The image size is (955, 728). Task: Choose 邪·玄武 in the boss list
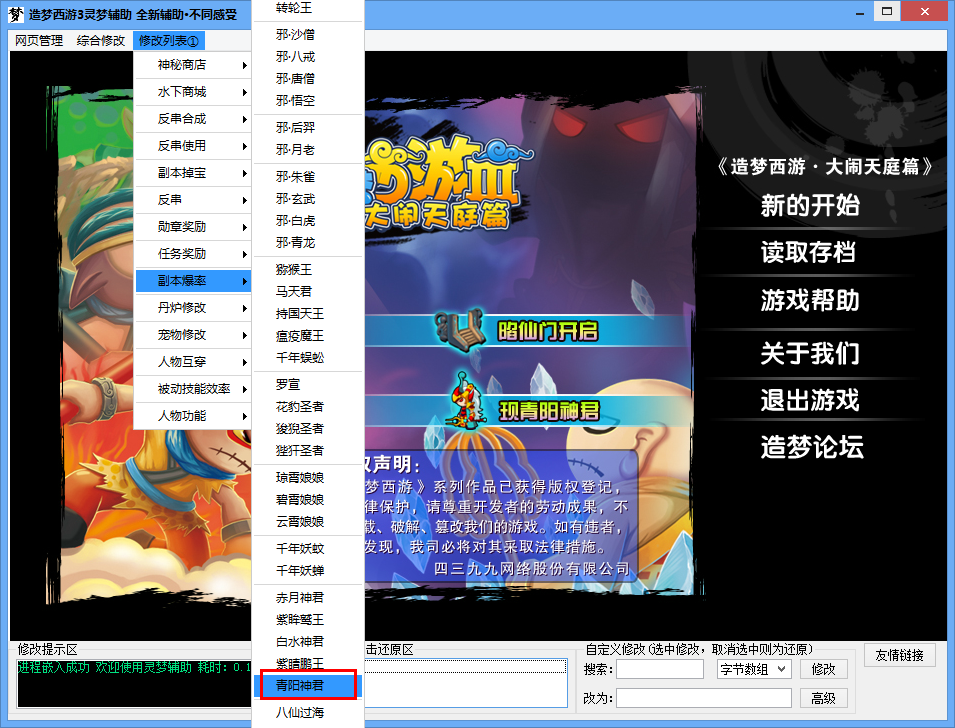(x=308, y=199)
